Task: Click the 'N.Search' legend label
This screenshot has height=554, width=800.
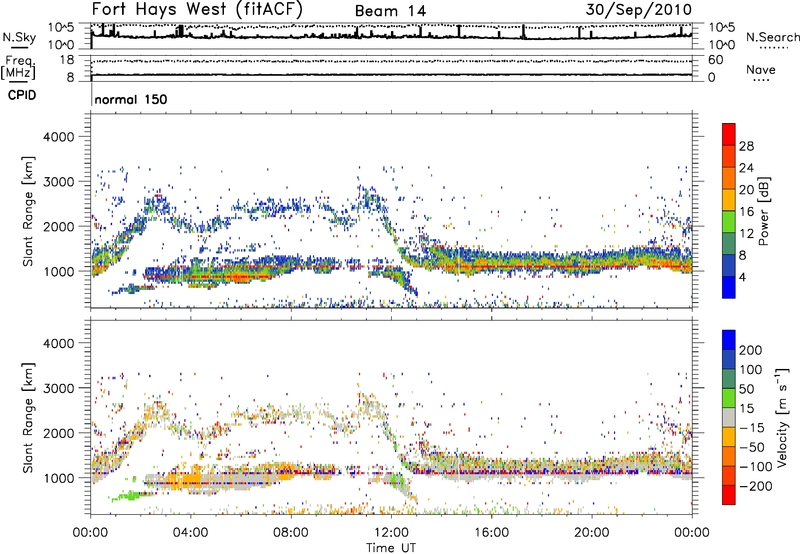Action: point(772,37)
